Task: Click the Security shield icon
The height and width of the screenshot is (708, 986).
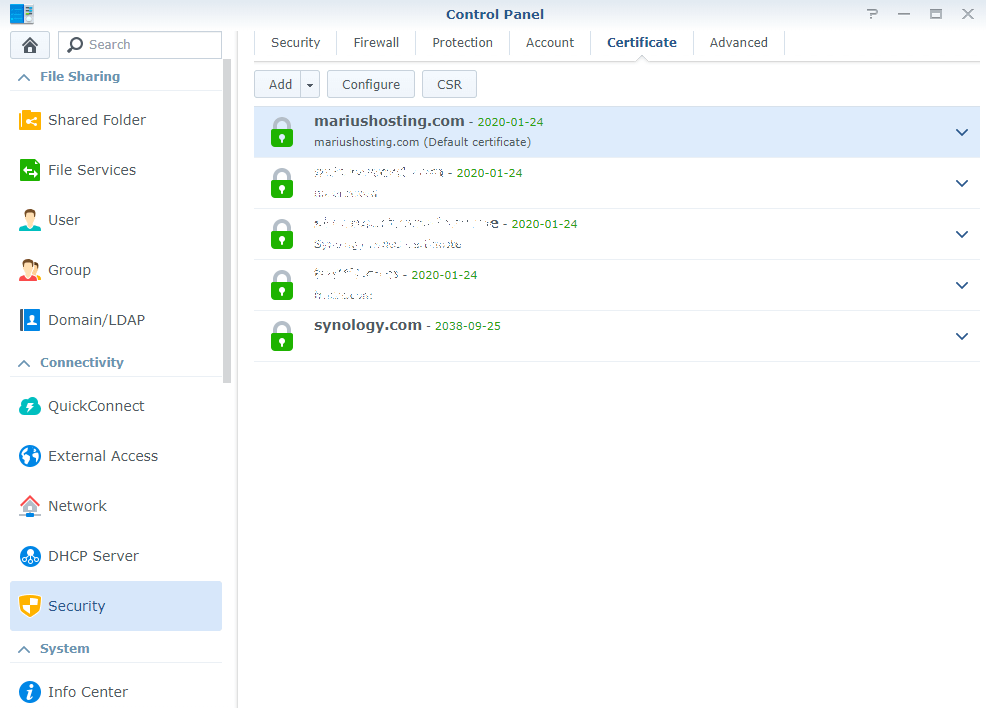Action: click(x=30, y=606)
